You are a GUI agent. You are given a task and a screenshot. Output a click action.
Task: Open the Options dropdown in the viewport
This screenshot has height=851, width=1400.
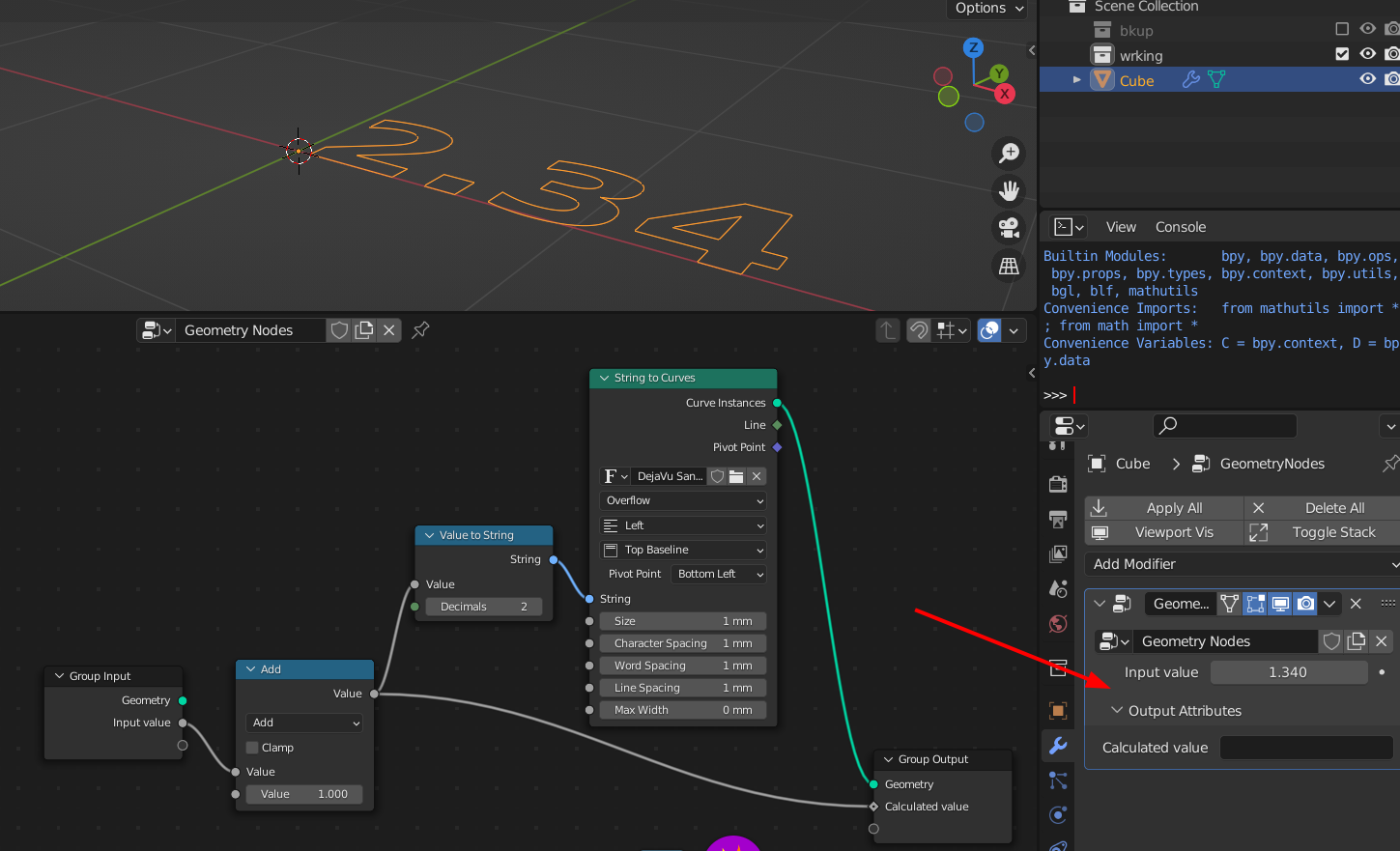(988, 9)
